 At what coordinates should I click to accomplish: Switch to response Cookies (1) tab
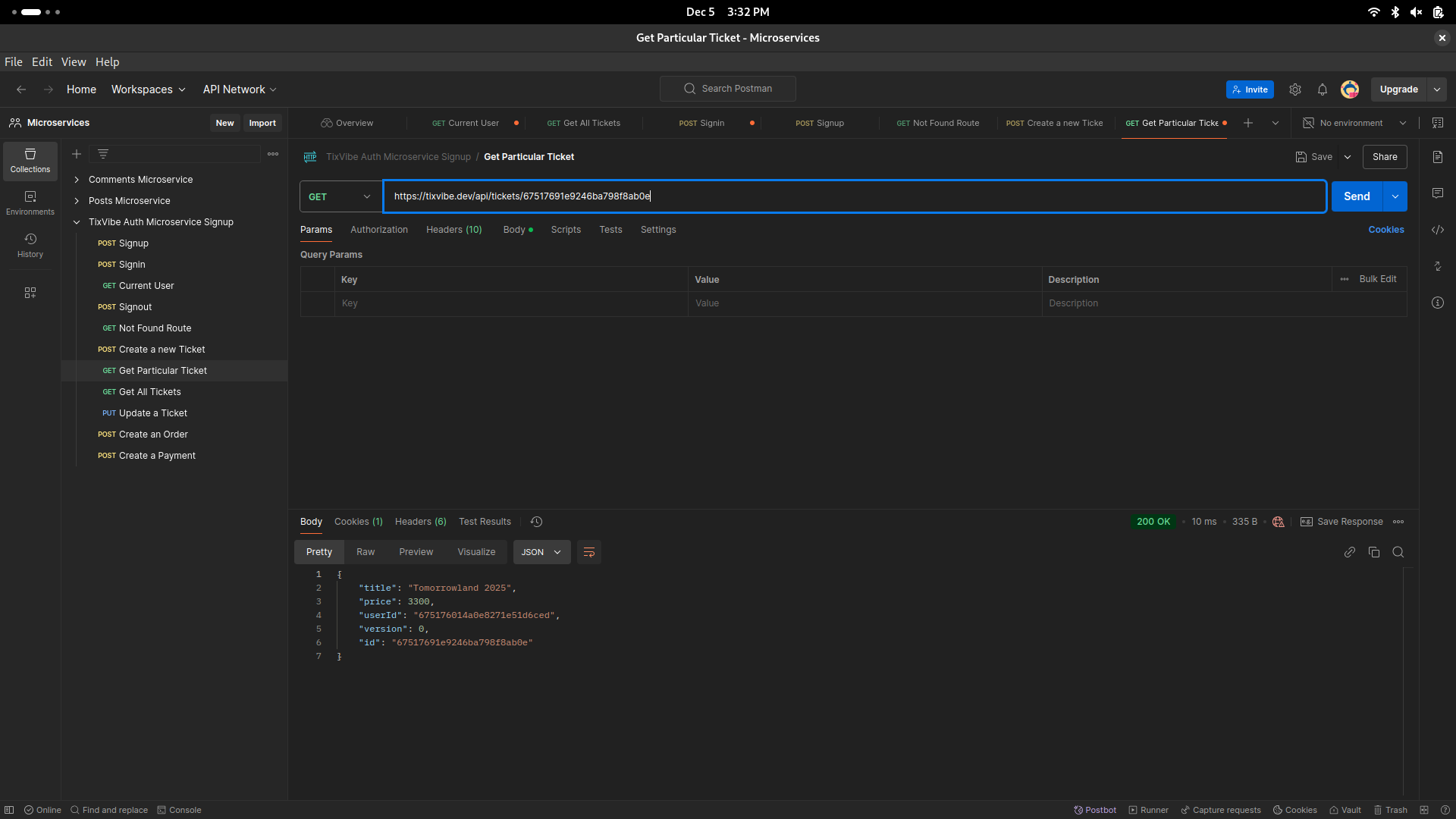(359, 522)
